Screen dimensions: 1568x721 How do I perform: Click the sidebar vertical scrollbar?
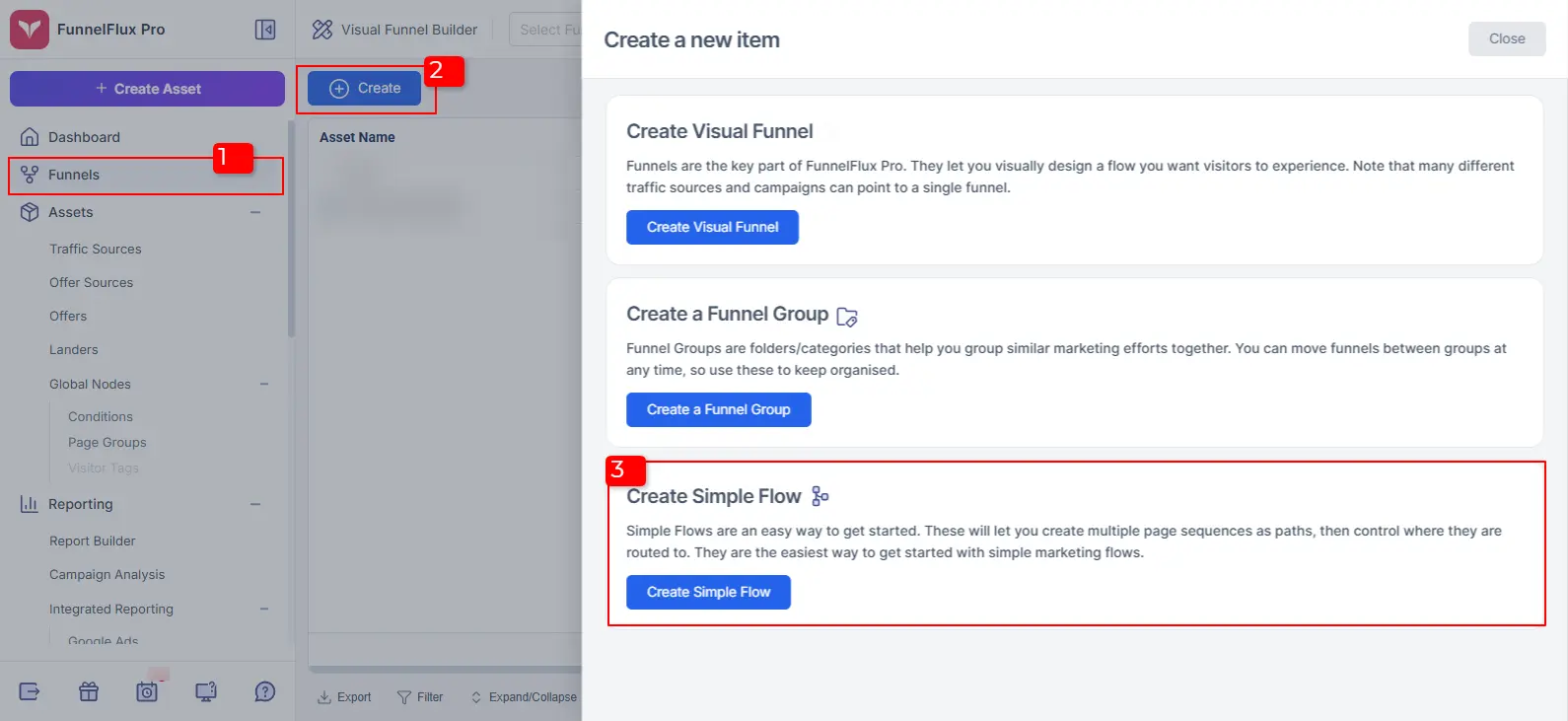291,229
